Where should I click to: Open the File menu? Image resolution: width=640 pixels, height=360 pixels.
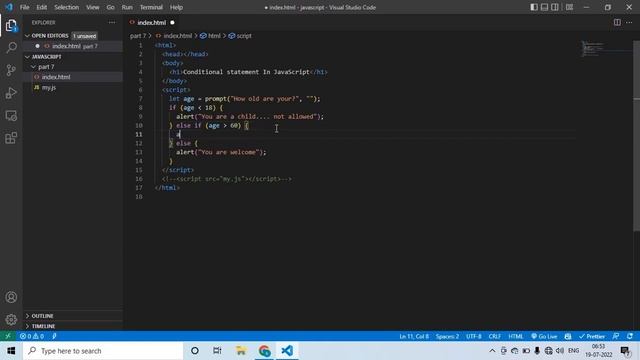click(x=24, y=7)
